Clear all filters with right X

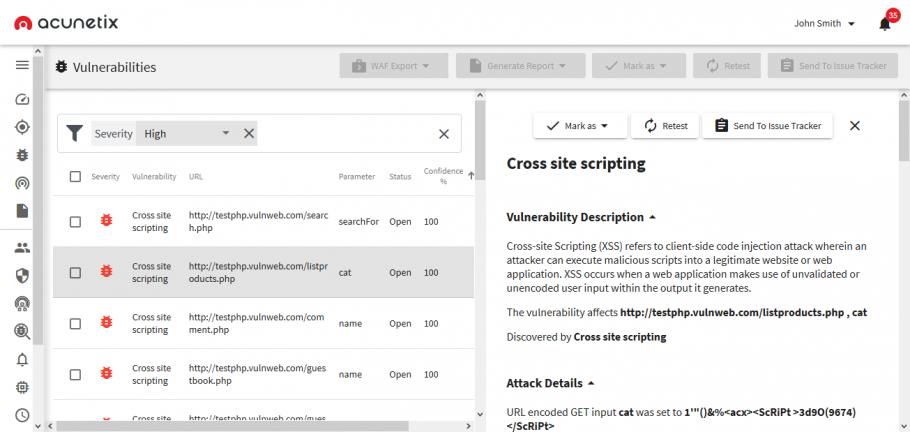[444, 134]
